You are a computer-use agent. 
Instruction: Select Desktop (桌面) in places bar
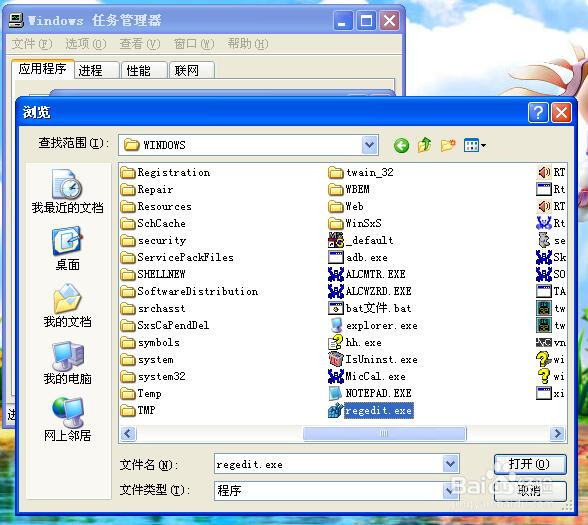67,248
